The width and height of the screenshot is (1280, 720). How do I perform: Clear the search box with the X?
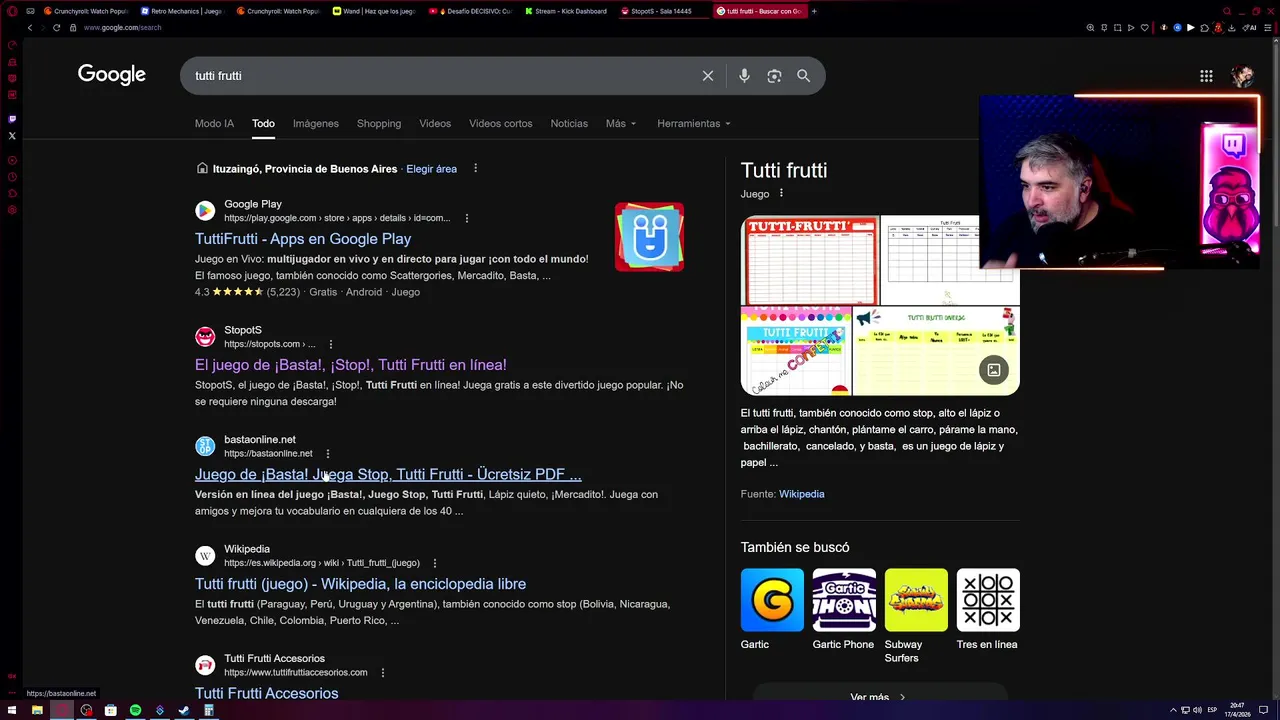708,76
